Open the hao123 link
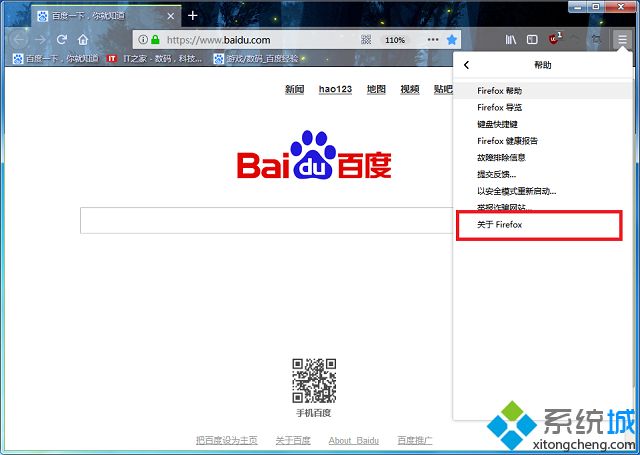The image size is (640, 455). pyautogui.click(x=335, y=89)
